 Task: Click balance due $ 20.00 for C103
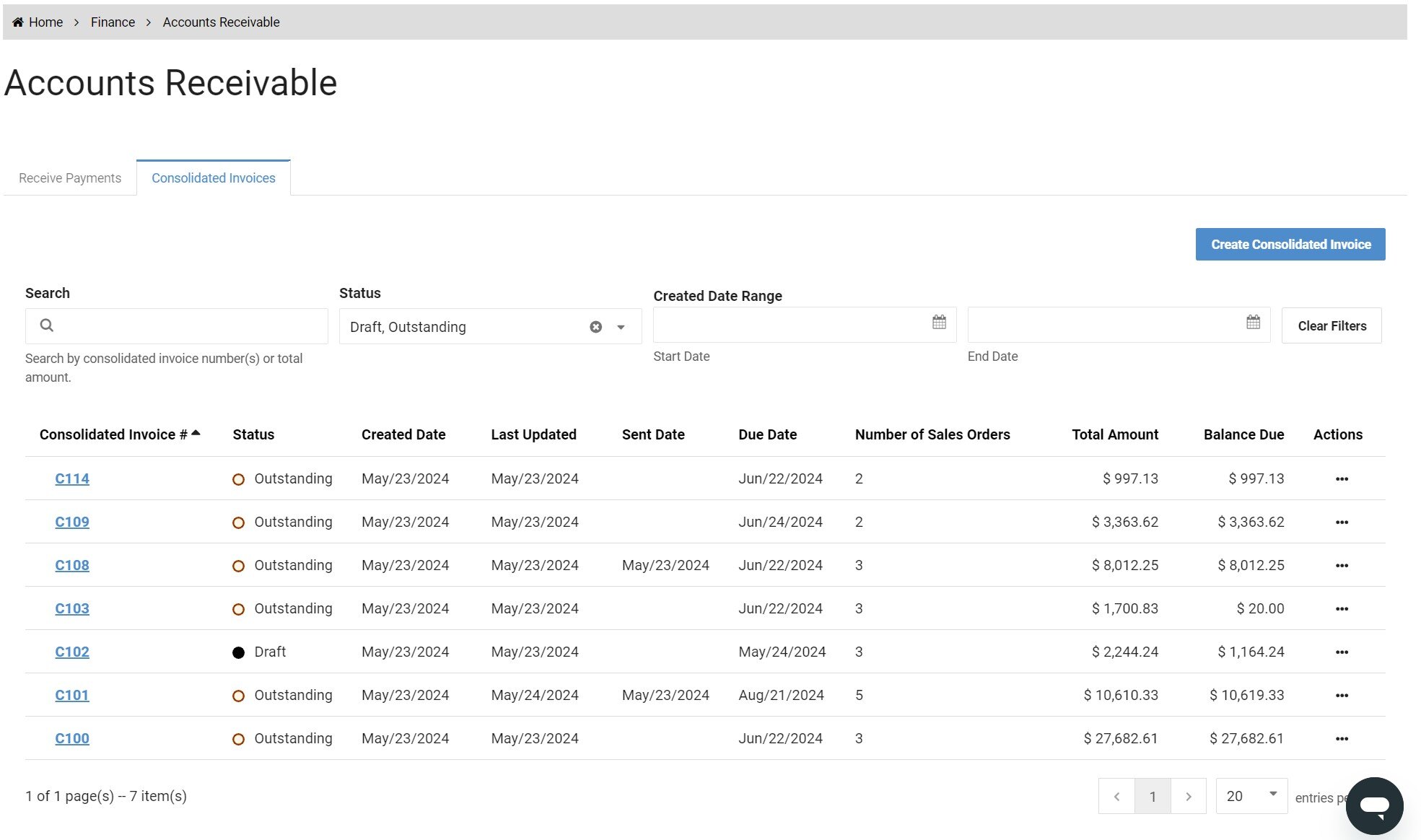pos(1260,608)
